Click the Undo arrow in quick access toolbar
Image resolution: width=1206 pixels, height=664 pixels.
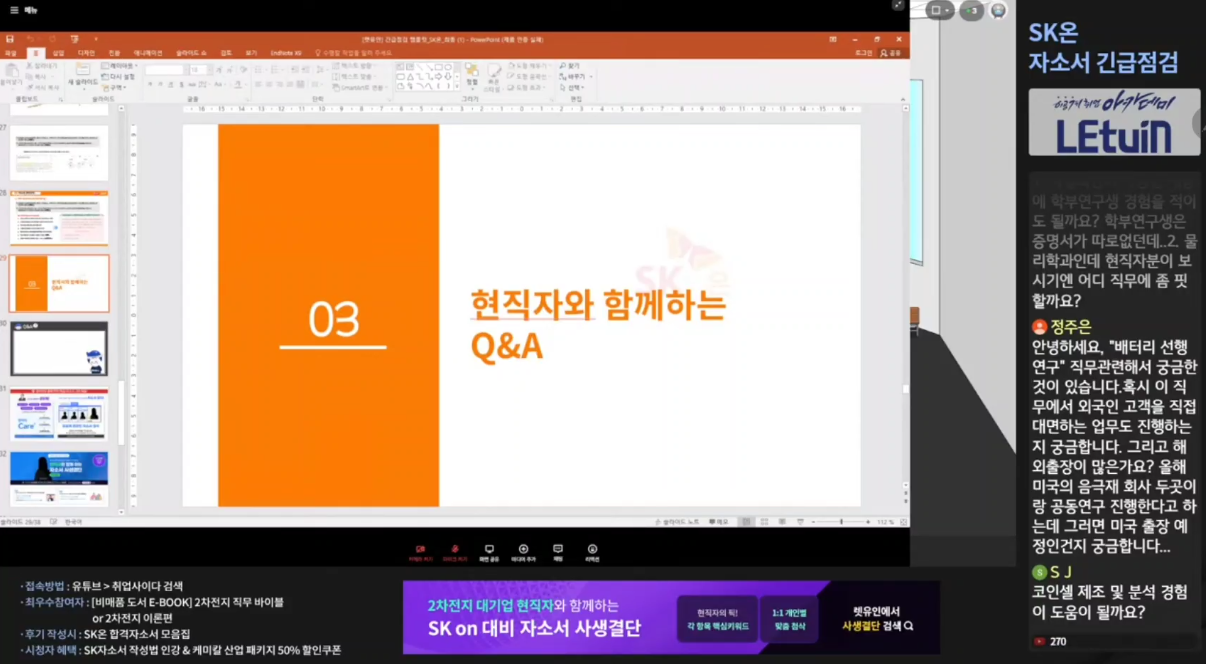31,39
